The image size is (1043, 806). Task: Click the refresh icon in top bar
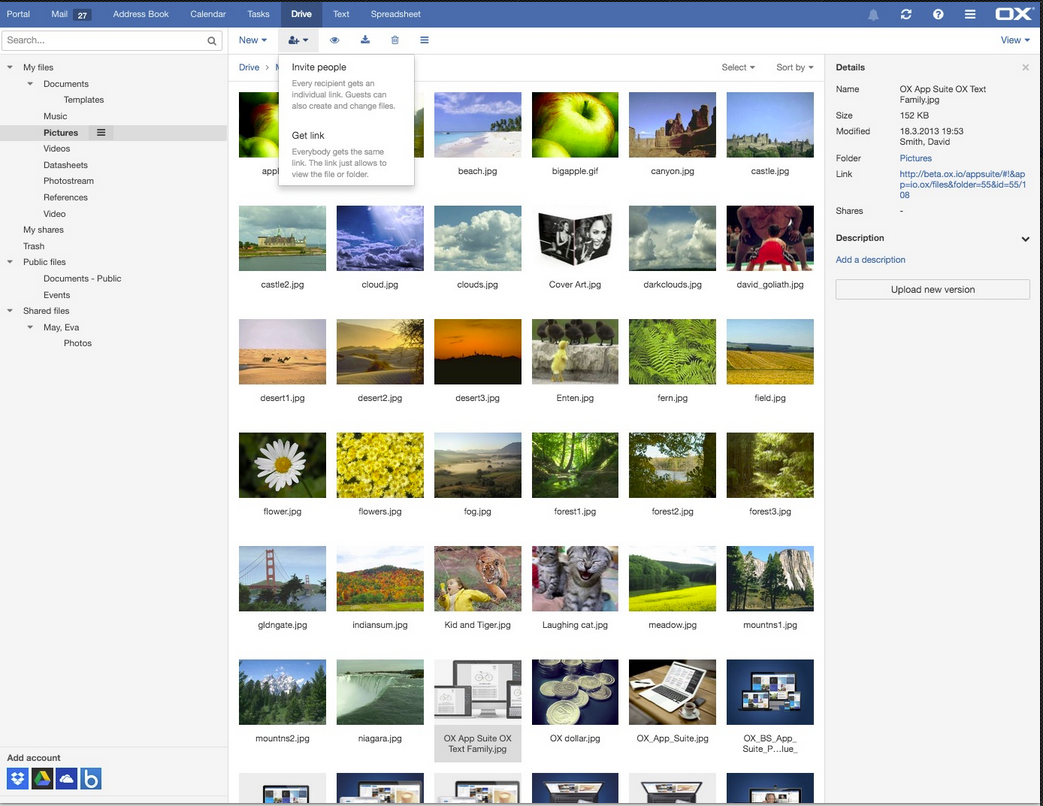point(906,14)
